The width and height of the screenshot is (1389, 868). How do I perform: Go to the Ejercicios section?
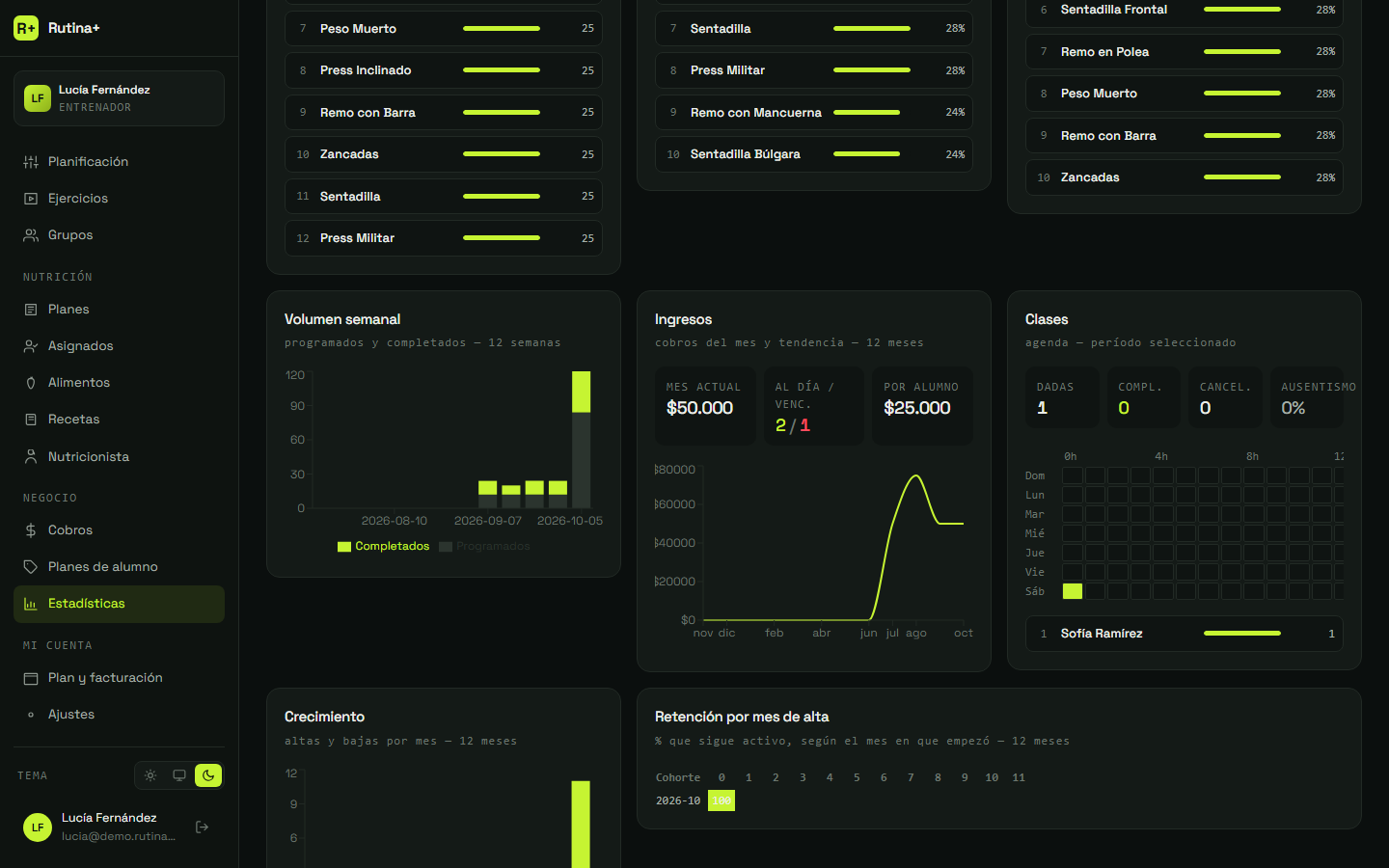pos(119,199)
